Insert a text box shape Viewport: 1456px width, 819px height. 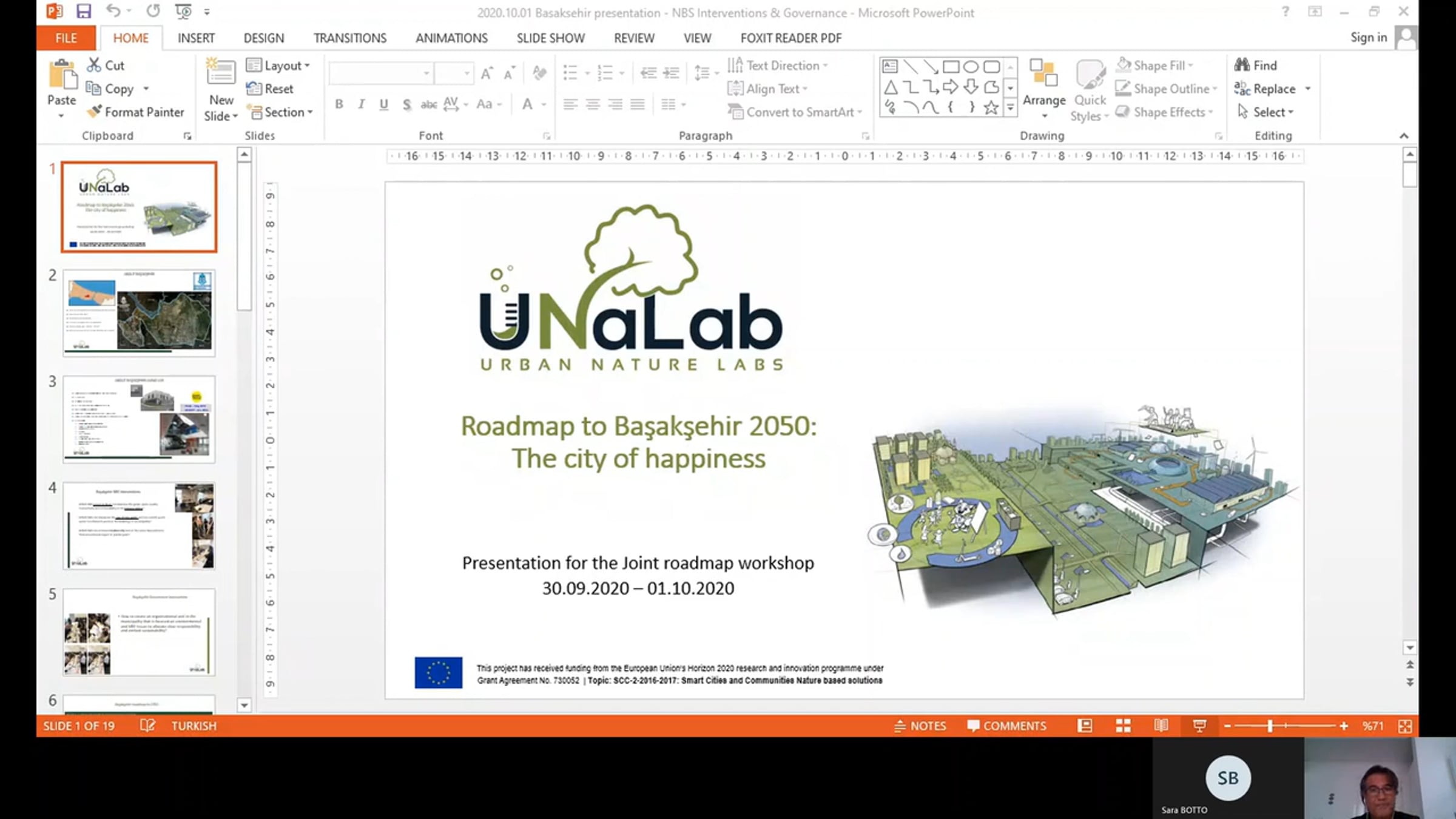(x=890, y=66)
